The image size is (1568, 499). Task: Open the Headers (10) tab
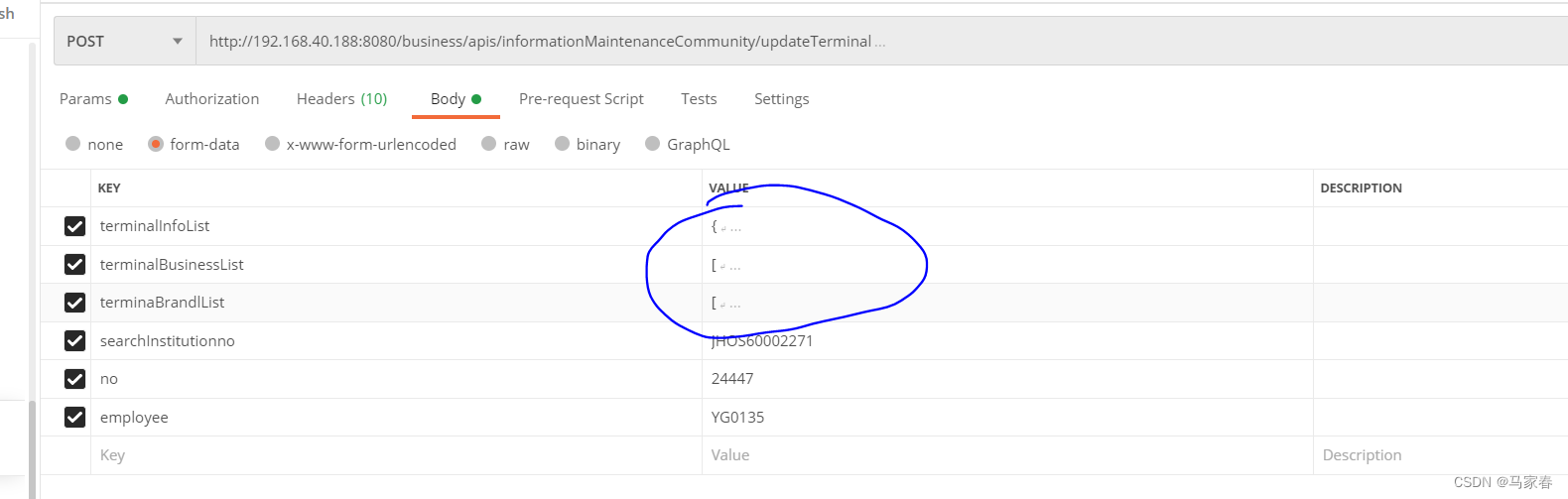341,99
